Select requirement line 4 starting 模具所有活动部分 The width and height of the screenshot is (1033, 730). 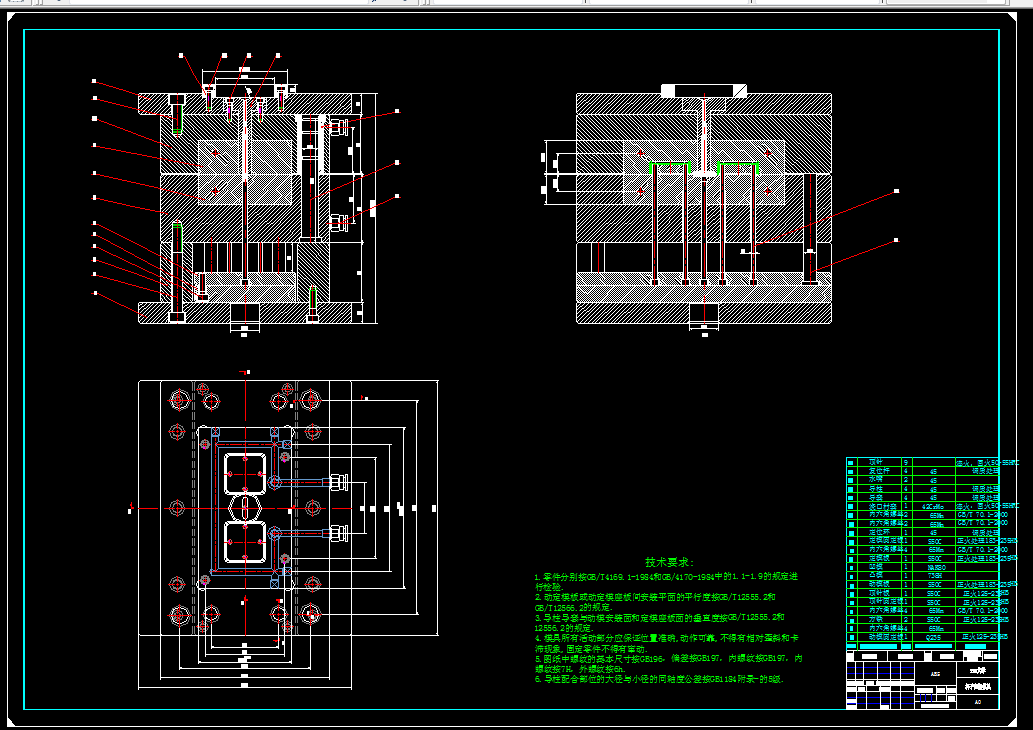[667, 642]
